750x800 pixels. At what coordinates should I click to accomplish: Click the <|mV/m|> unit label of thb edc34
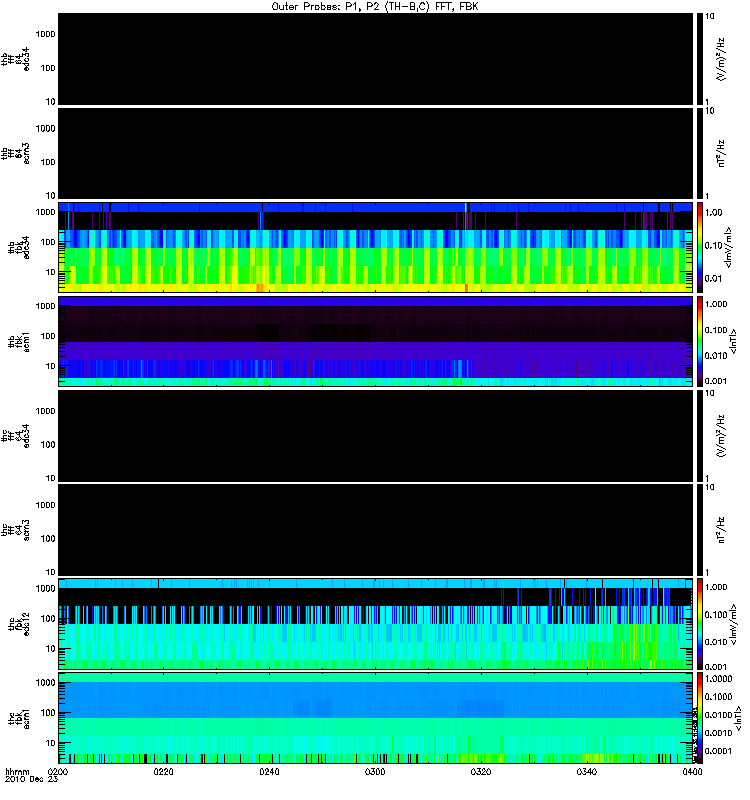[729, 247]
